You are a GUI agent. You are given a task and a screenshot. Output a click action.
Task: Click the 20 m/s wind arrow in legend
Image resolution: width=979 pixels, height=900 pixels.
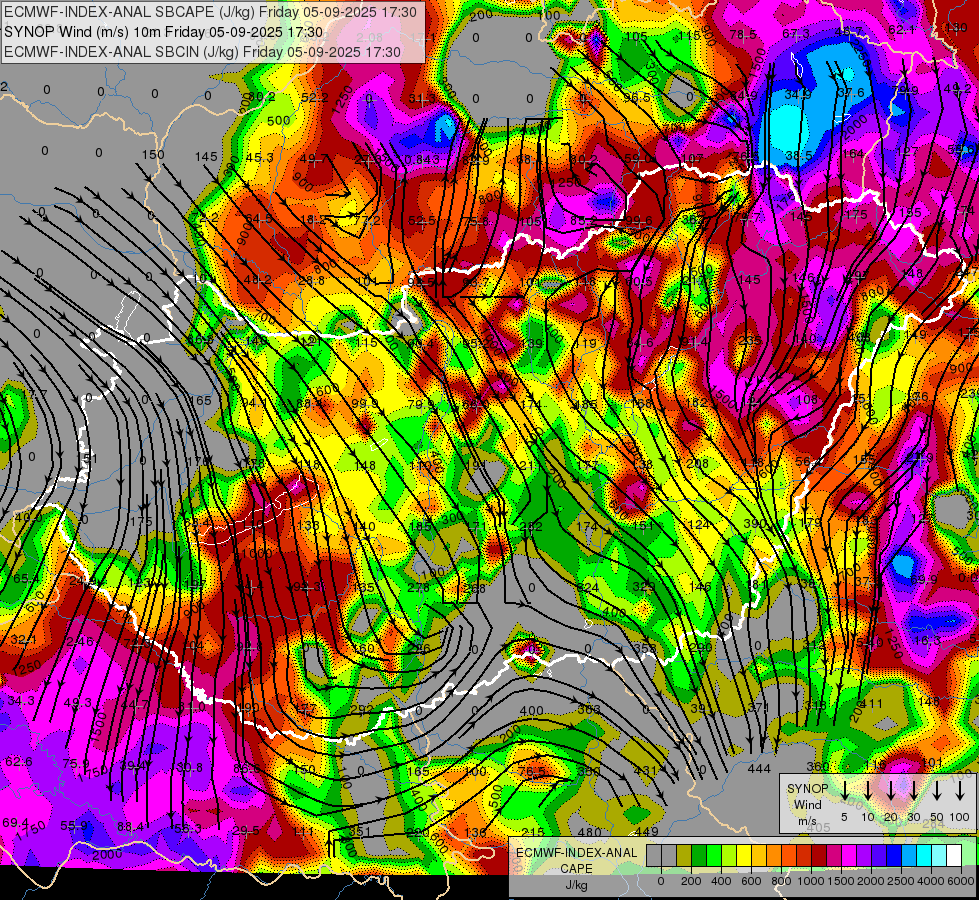click(x=890, y=791)
